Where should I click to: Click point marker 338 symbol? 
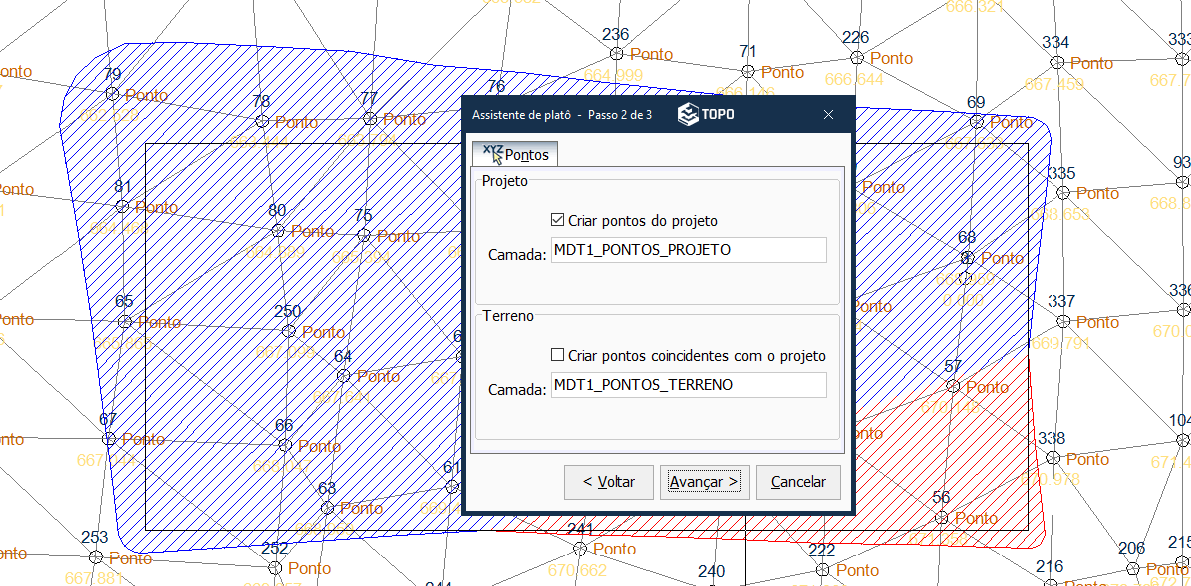pyautogui.click(x=1052, y=458)
